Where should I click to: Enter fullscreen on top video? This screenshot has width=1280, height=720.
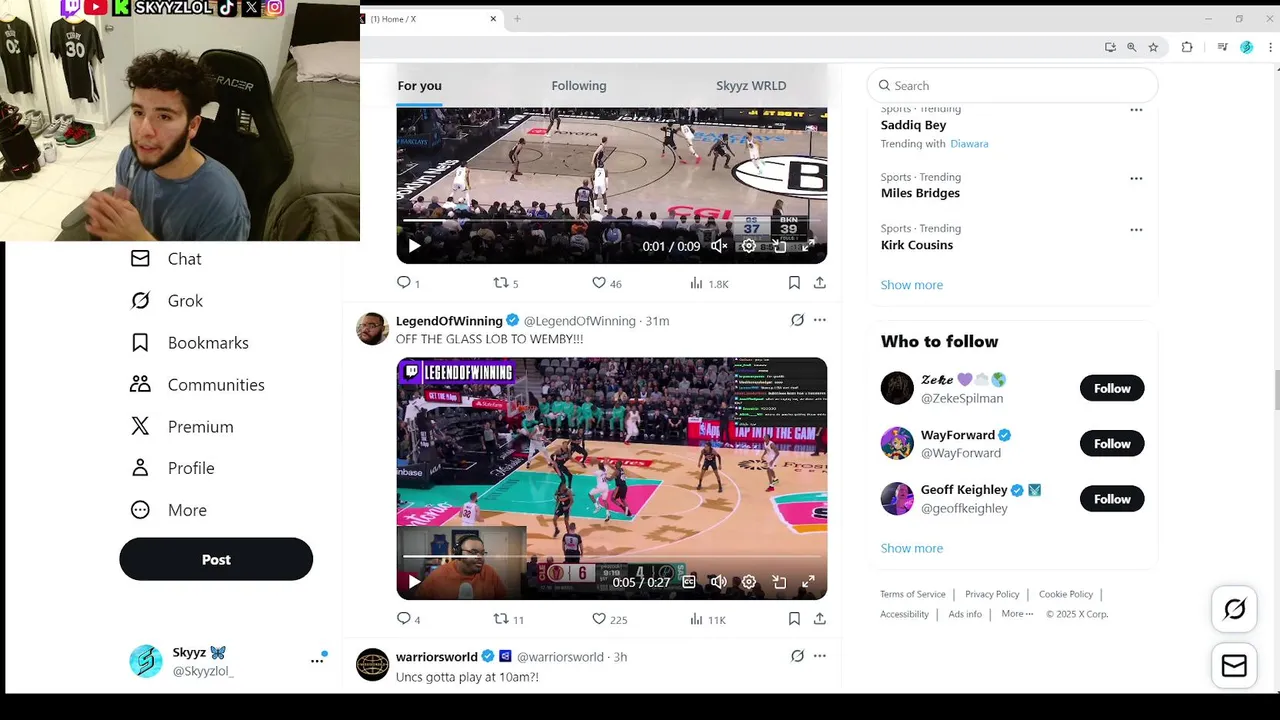coord(808,246)
